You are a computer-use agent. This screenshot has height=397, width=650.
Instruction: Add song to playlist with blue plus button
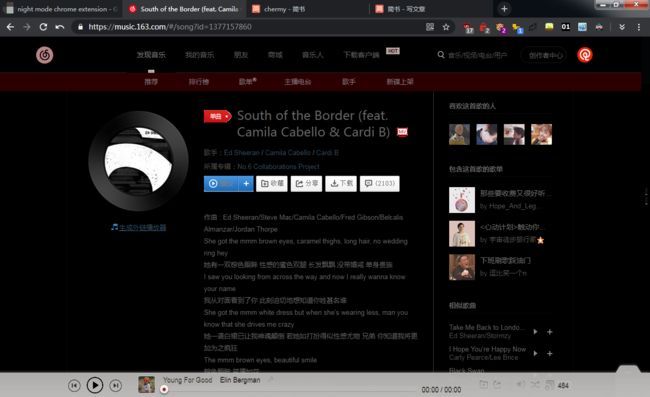(246, 184)
